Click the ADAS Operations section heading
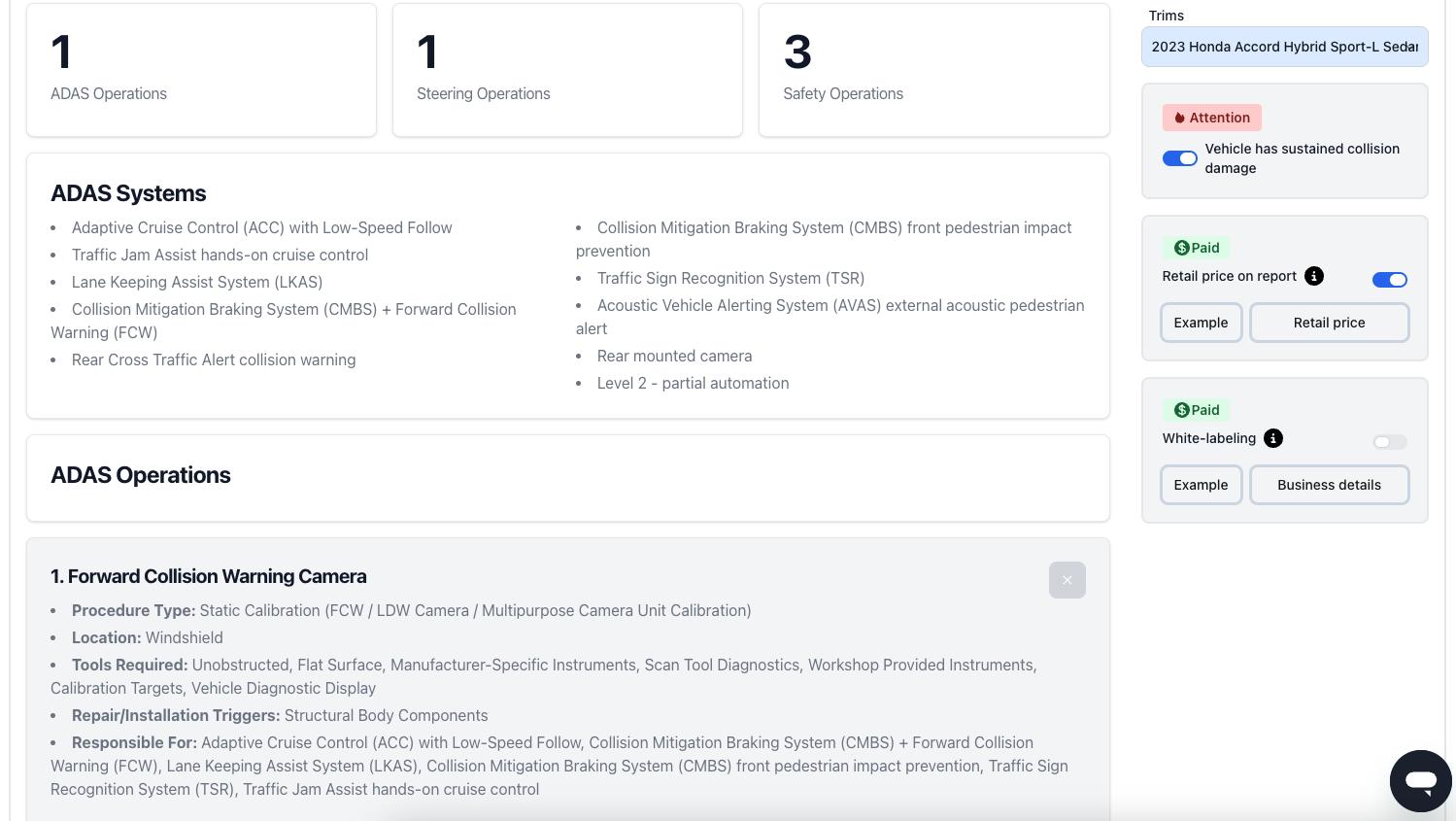The image size is (1456, 821). [x=141, y=475]
